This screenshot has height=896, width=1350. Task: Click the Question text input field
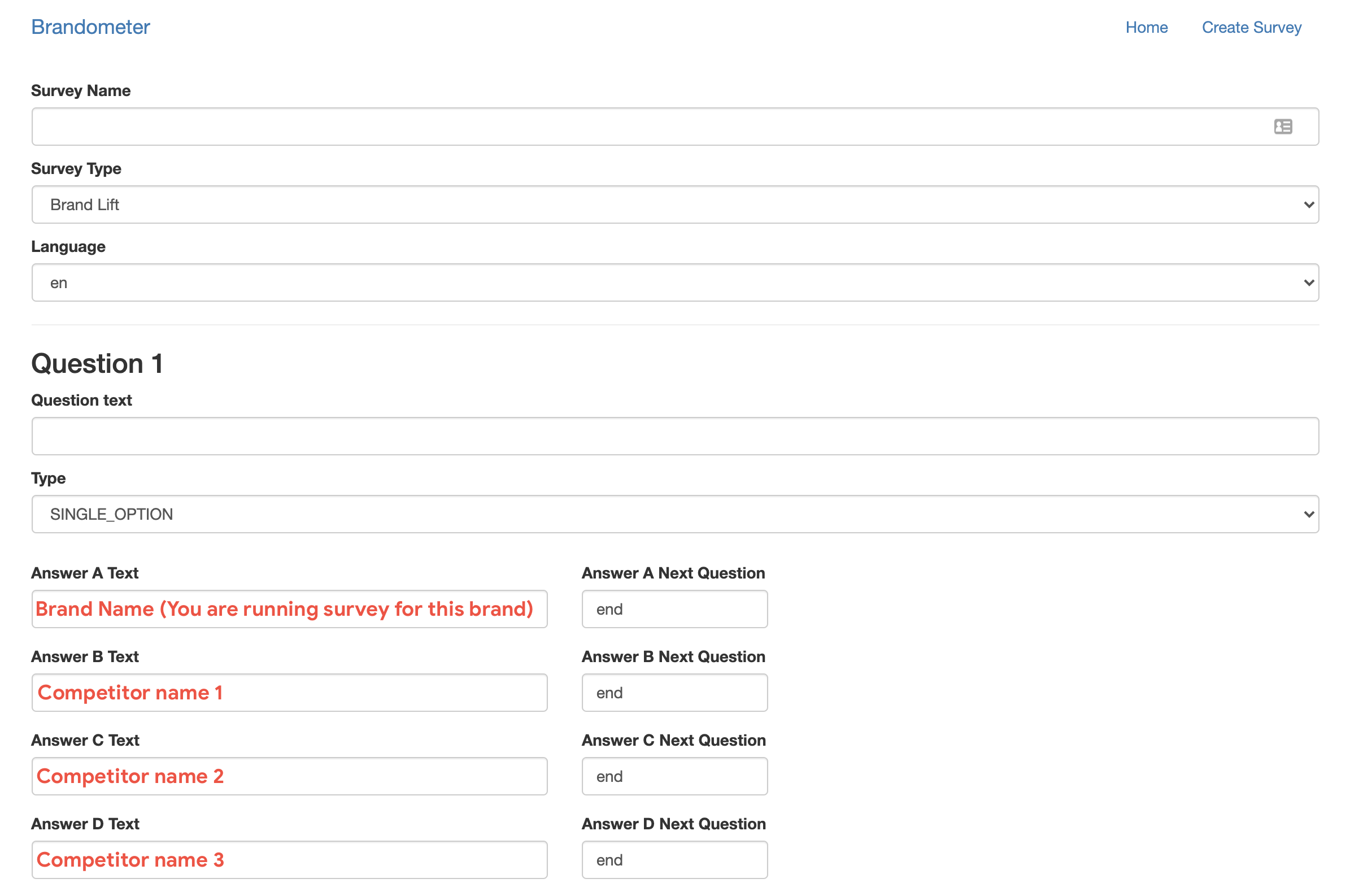676,435
